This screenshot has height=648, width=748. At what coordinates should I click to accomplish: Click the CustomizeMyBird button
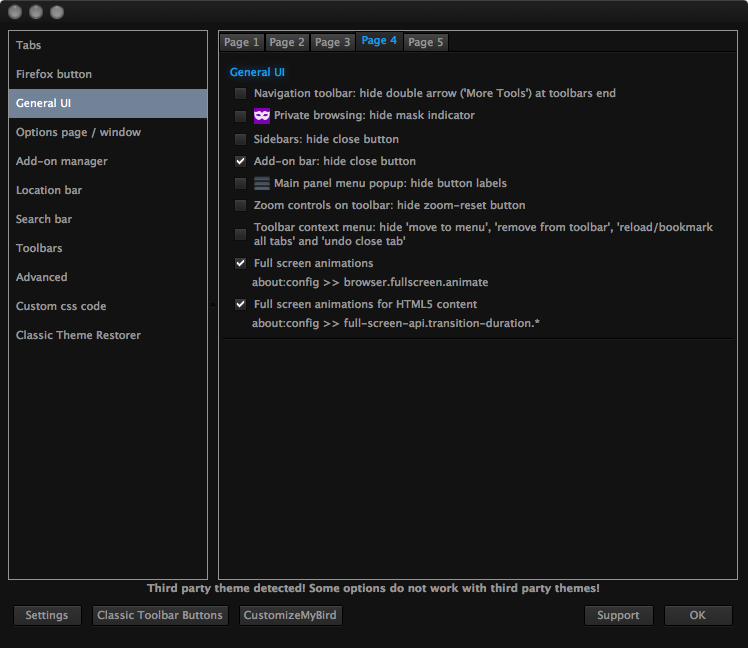(290, 616)
